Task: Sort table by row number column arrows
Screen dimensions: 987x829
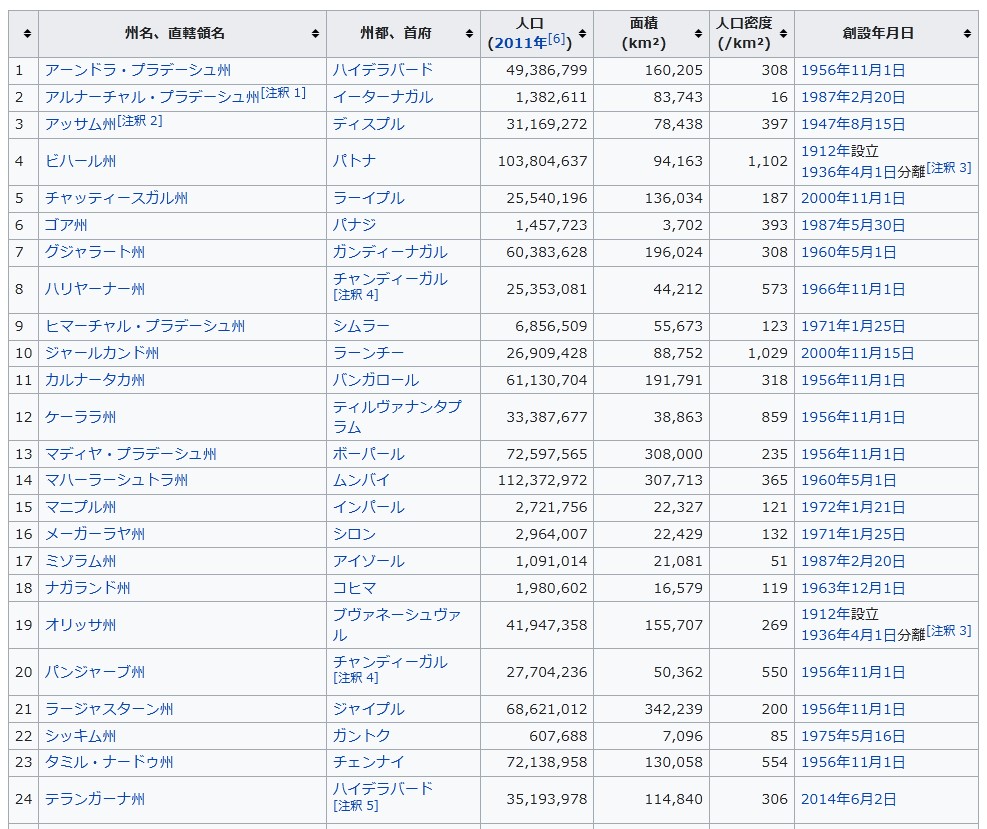Action: coord(24,34)
